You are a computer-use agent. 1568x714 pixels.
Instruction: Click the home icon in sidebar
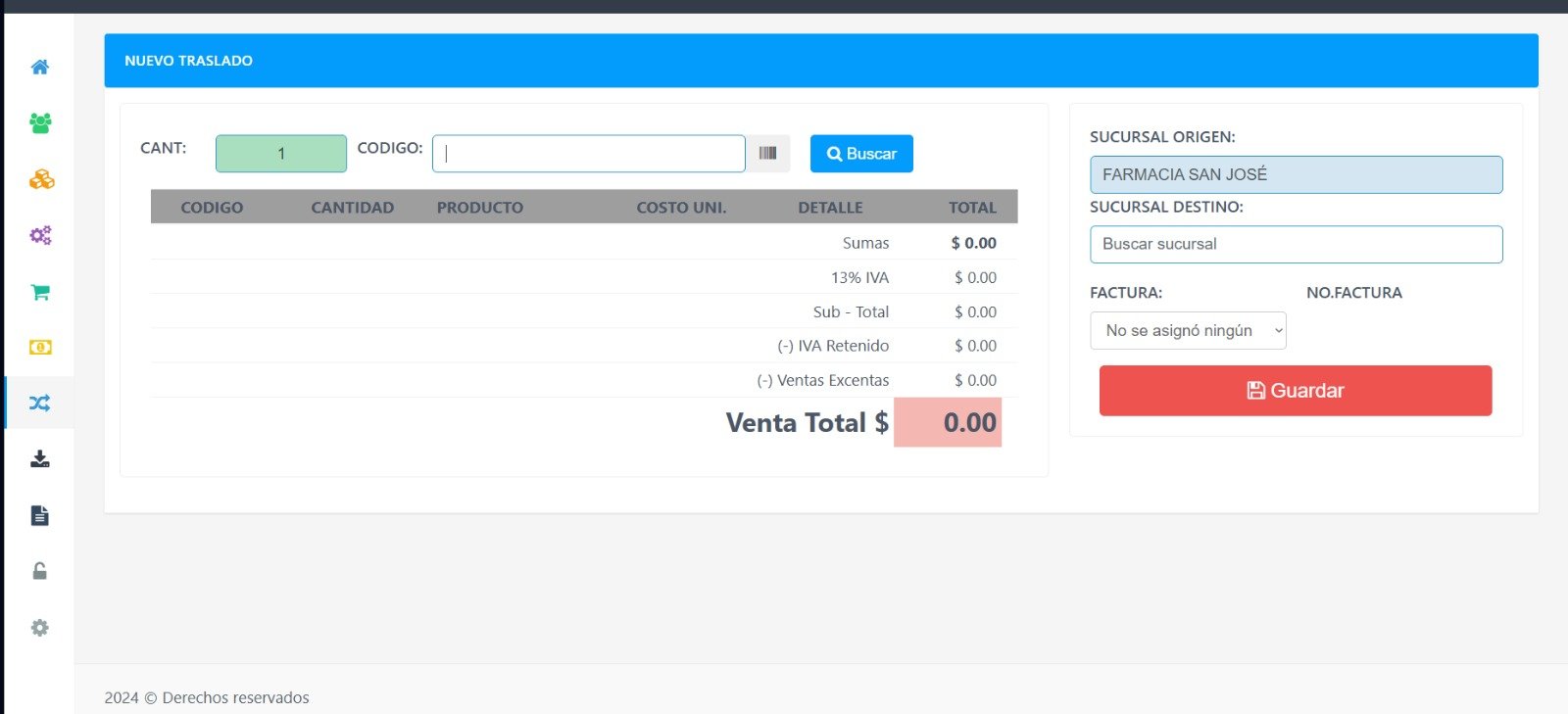[x=40, y=67]
